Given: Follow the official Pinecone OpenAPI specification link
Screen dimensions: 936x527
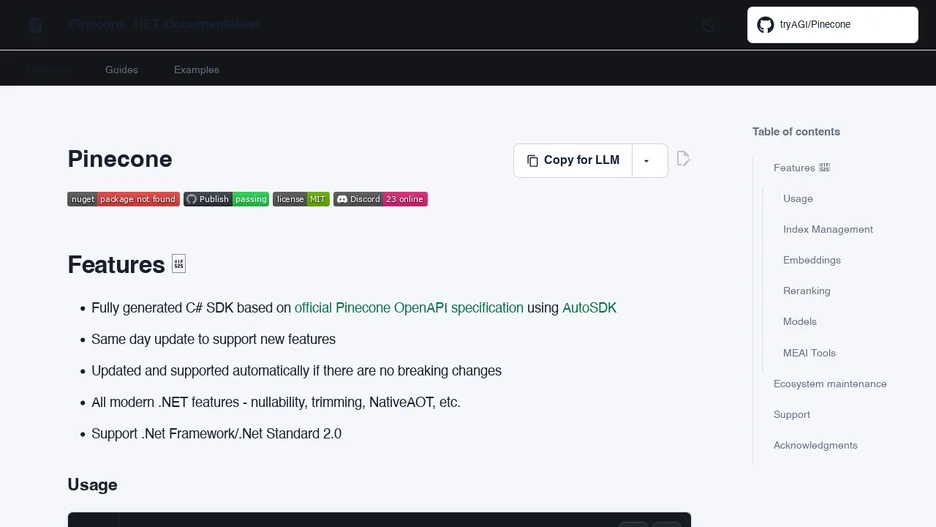Looking at the screenshot, I should tap(409, 308).
